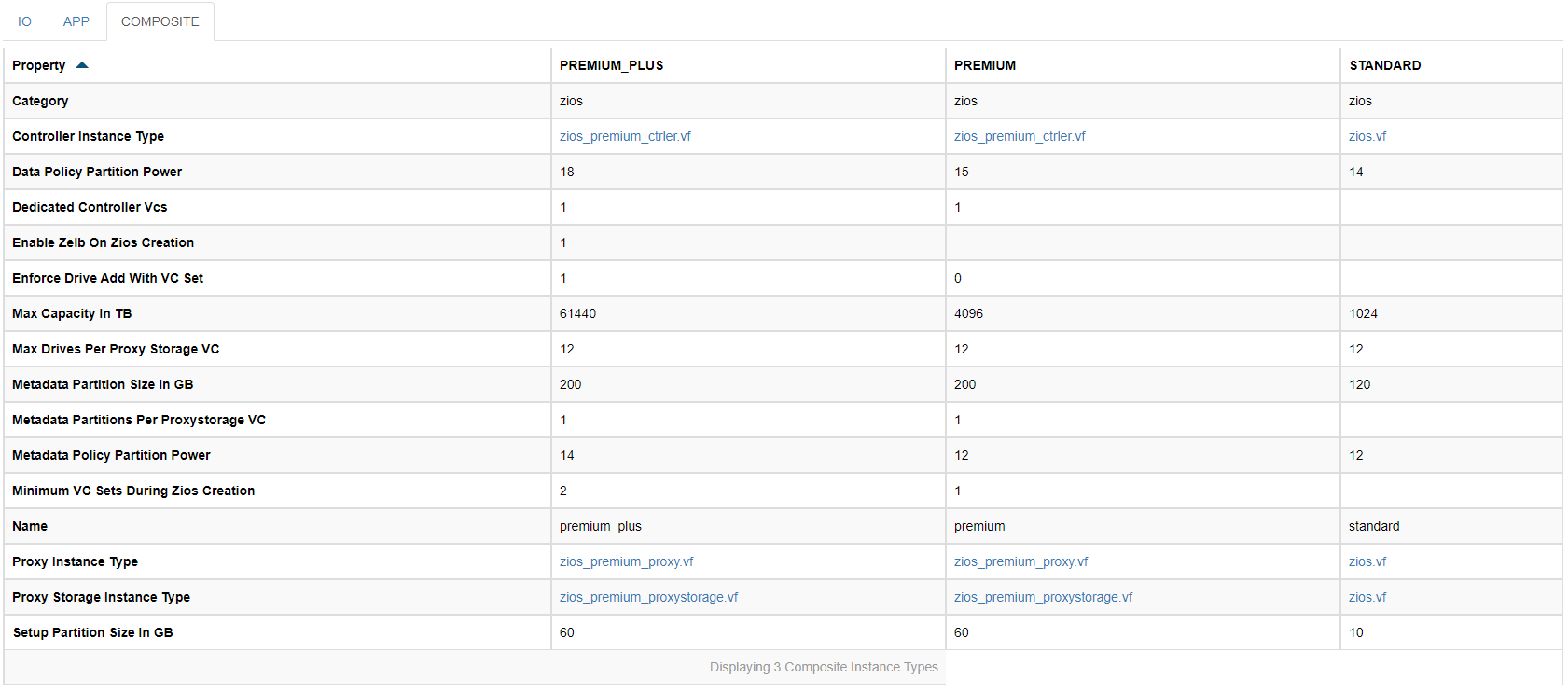This screenshot has width=1568, height=692.
Task: Click value 15 in Data Policy Partition Power
Action: [x=962, y=172]
